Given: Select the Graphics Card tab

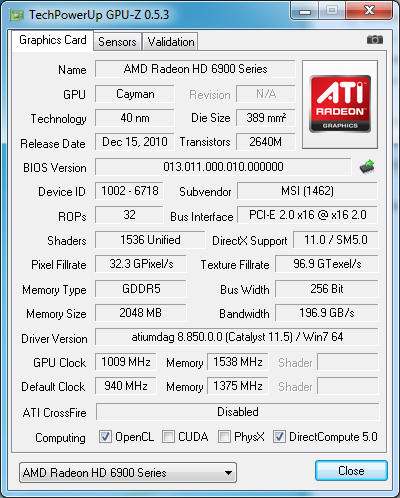Looking at the screenshot, I should (x=53, y=40).
